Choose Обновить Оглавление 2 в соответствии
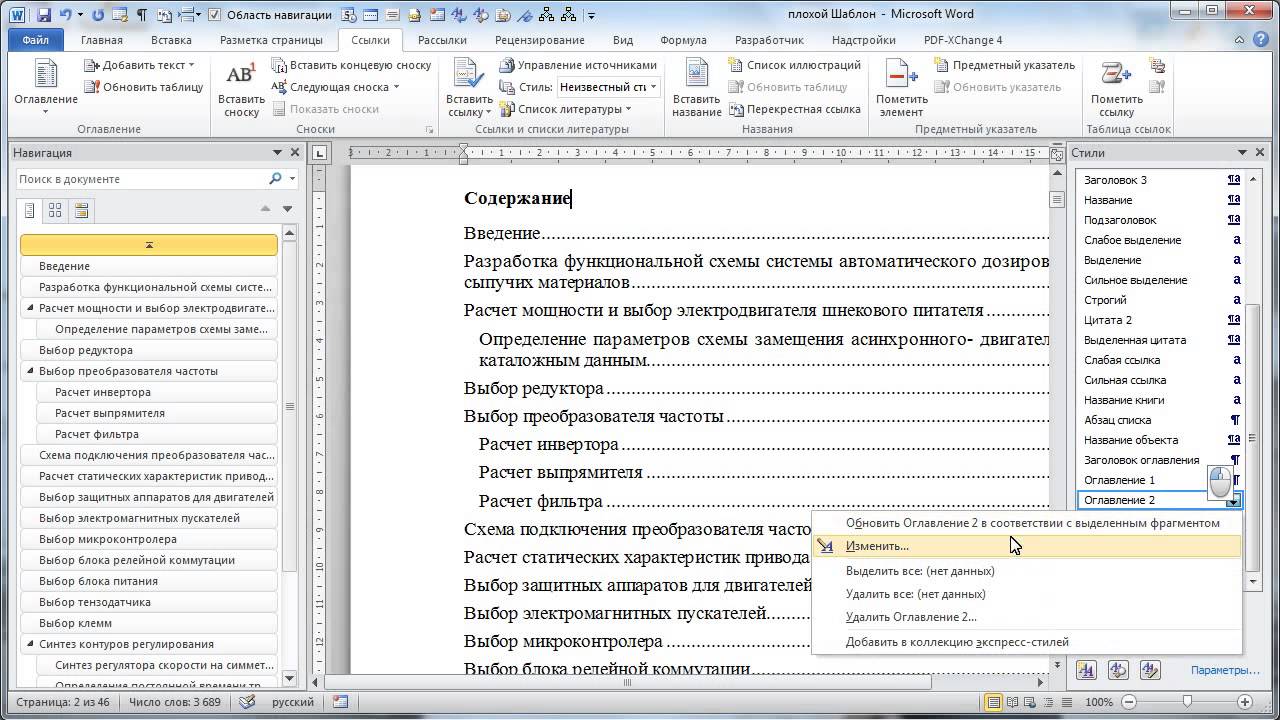The image size is (1280, 720). click(x=1026, y=523)
